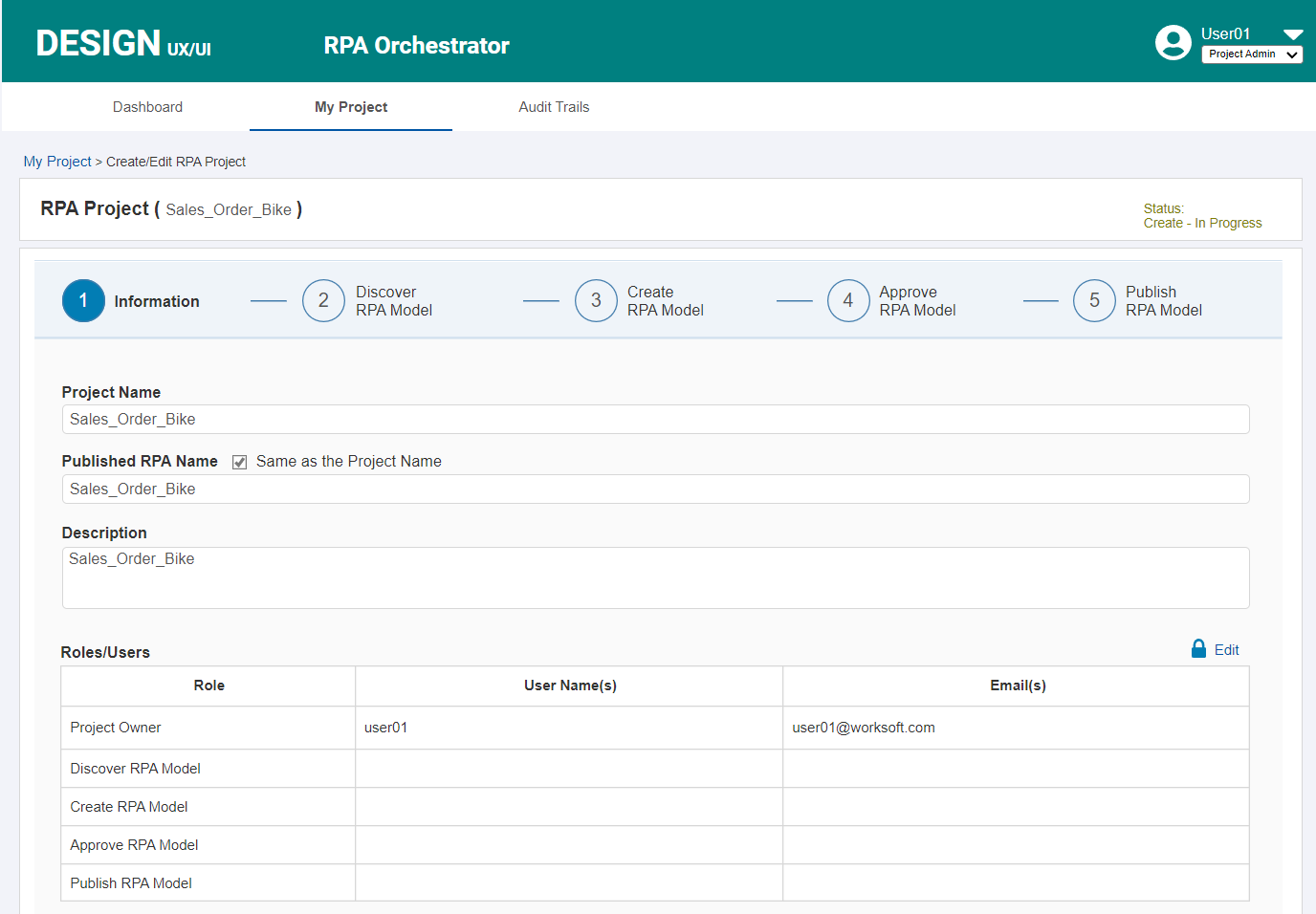
Task: Select the step 4 Approve RPA Model icon
Action: click(848, 300)
